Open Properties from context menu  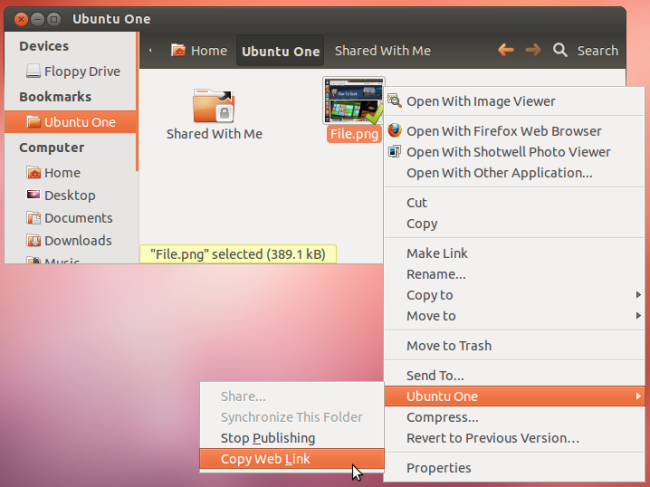[514, 468]
